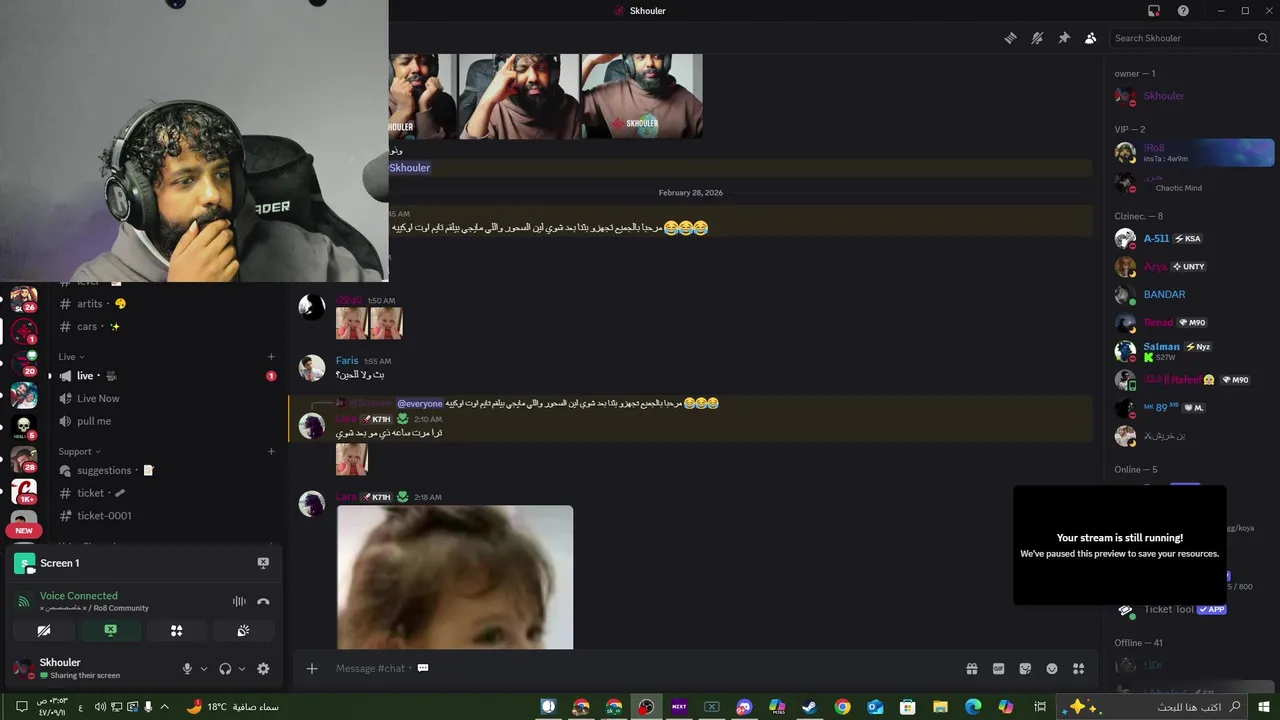Click the NEW unread indicator pill

24,531
